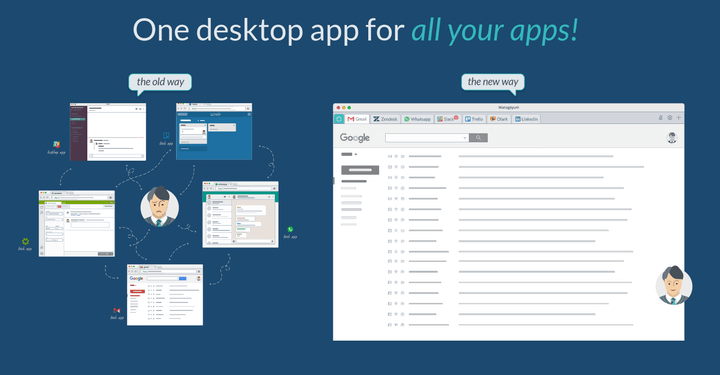Click the red notification badge on Slack tab

click(x=456, y=118)
